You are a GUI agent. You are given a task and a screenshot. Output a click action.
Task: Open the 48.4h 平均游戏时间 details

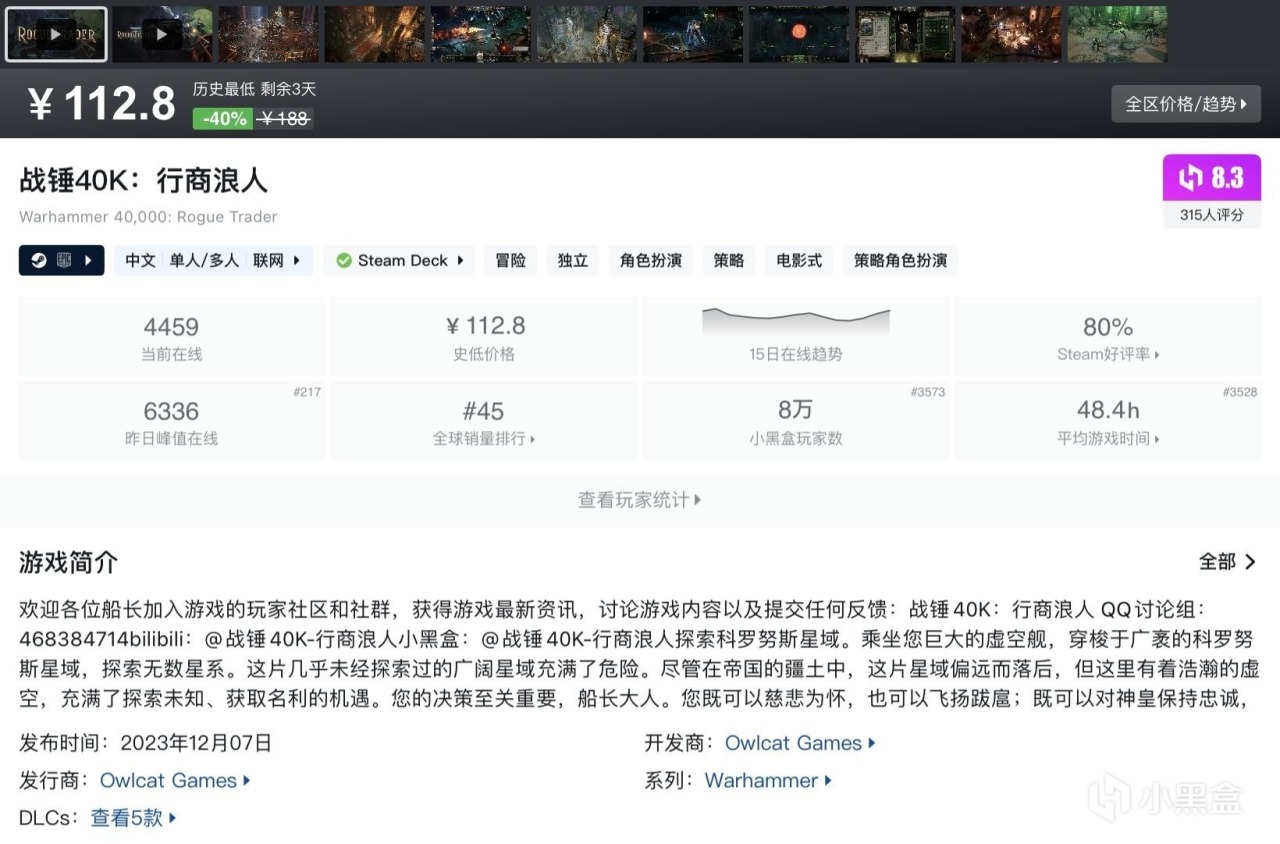point(1108,421)
